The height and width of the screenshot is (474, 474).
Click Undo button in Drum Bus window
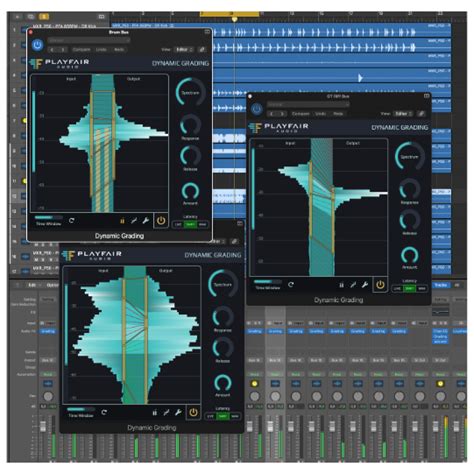(x=101, y=49)
